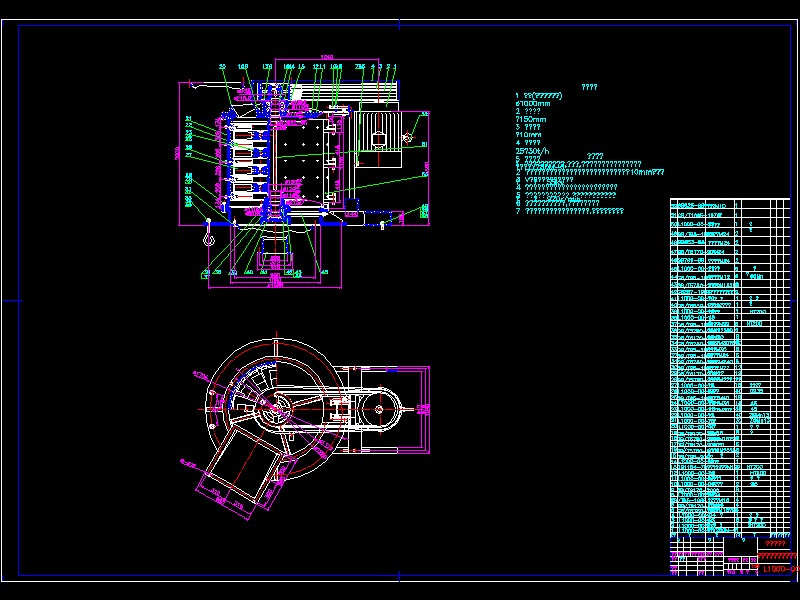The image size is (800, 600).
Task: Select the red L1000 drawing number in title block
Action: coord(781,569)
